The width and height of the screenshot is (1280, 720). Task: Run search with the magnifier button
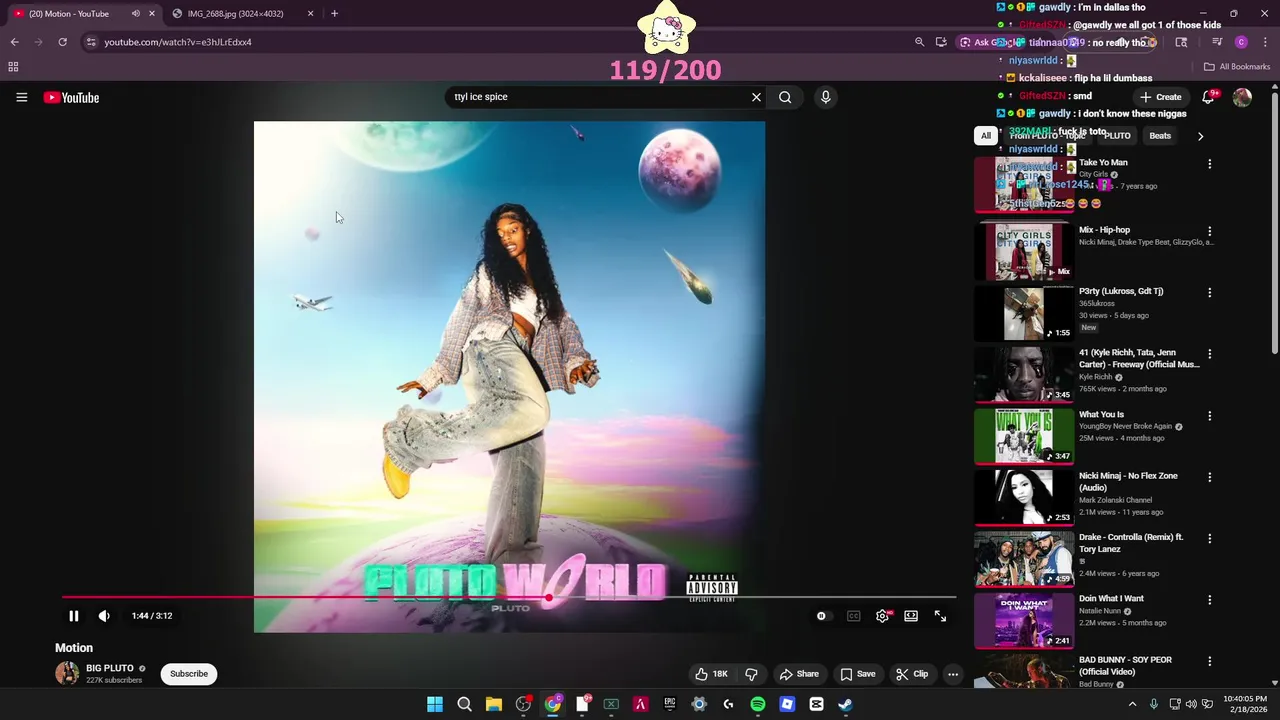click(x=785, y=97)
